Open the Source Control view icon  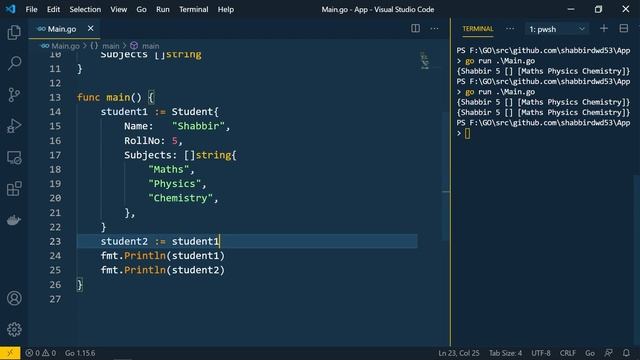pyautogui.click(x=14, y=95)
